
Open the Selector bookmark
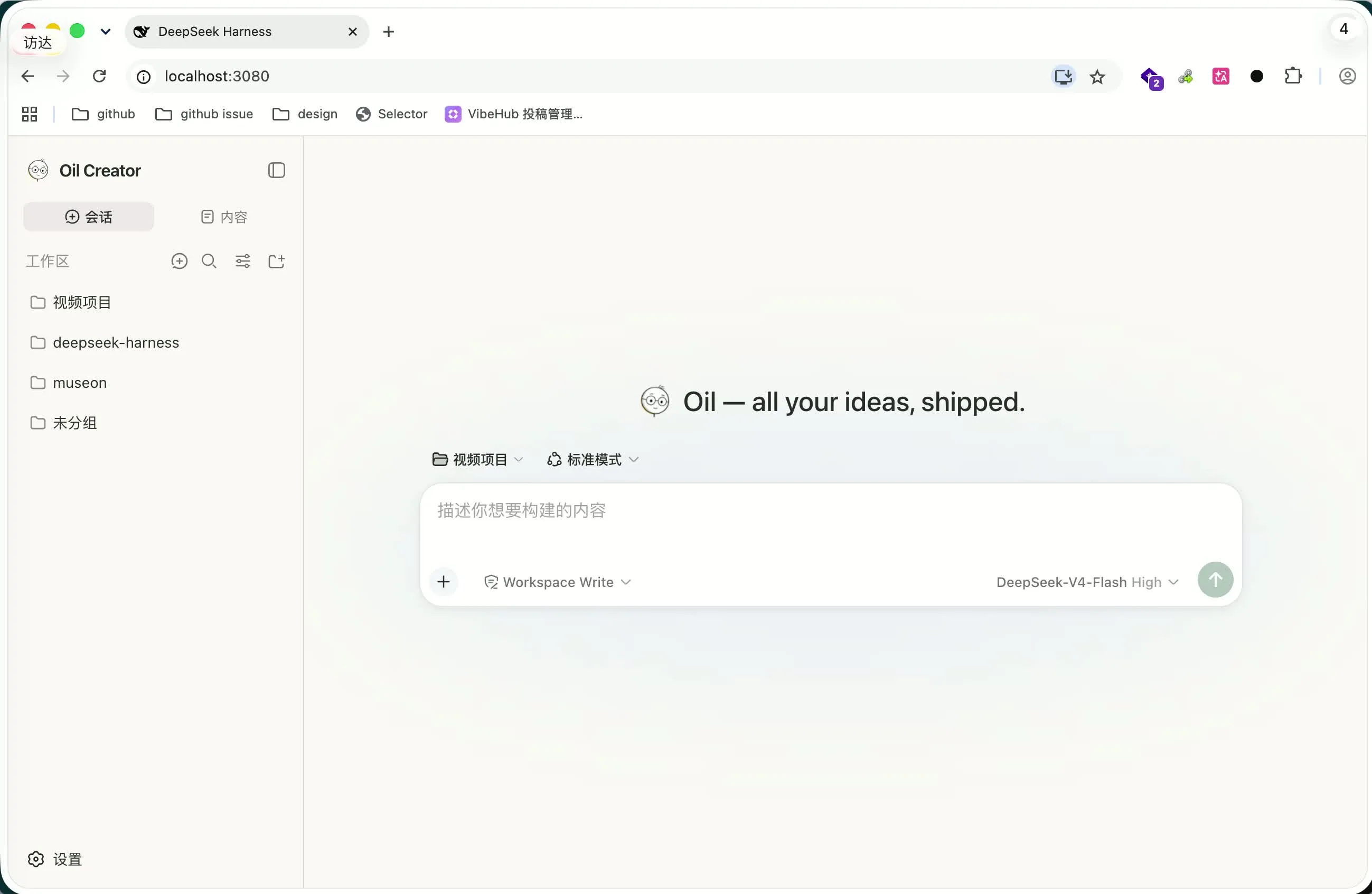pos(391,114)
